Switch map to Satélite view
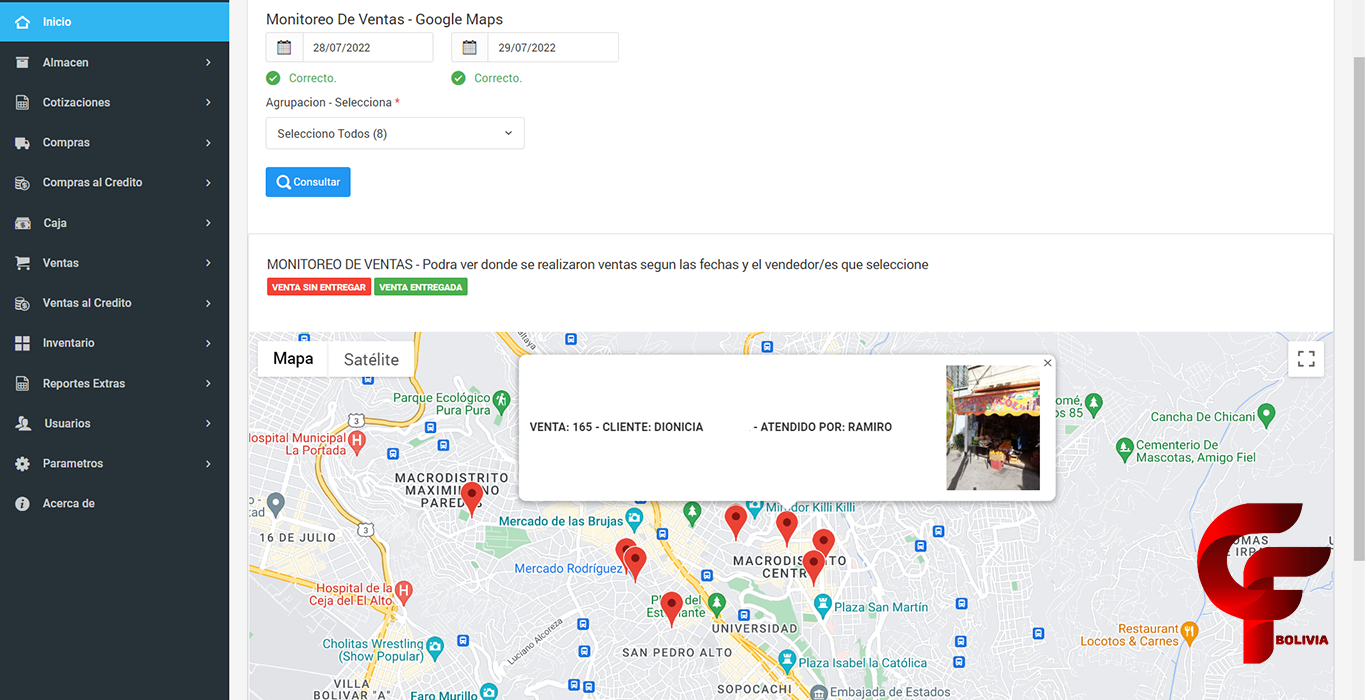The height and width of the screenshot is (700, 1366). point(371,359)
